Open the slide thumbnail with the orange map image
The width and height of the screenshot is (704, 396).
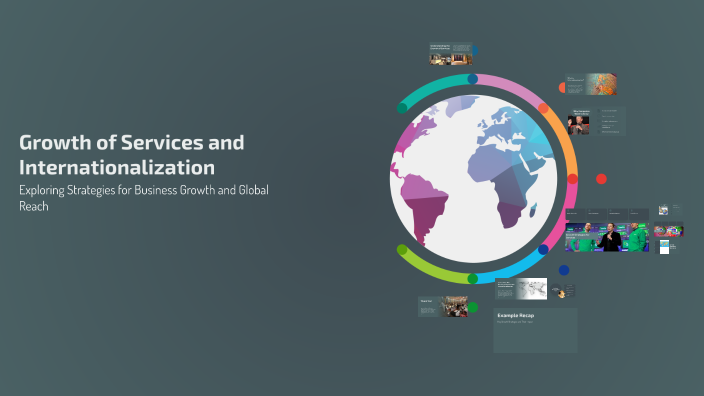click(591, 84)
